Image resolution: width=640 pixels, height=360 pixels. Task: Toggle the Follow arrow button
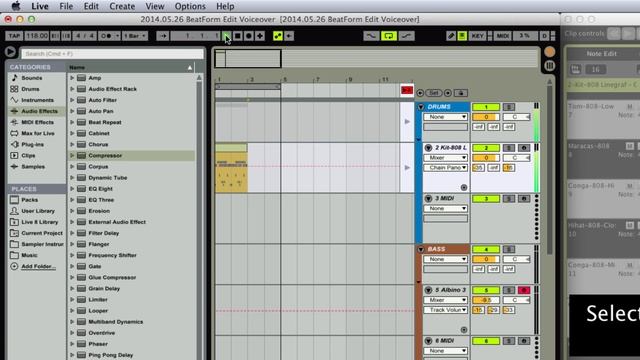(x=162, y=36)
